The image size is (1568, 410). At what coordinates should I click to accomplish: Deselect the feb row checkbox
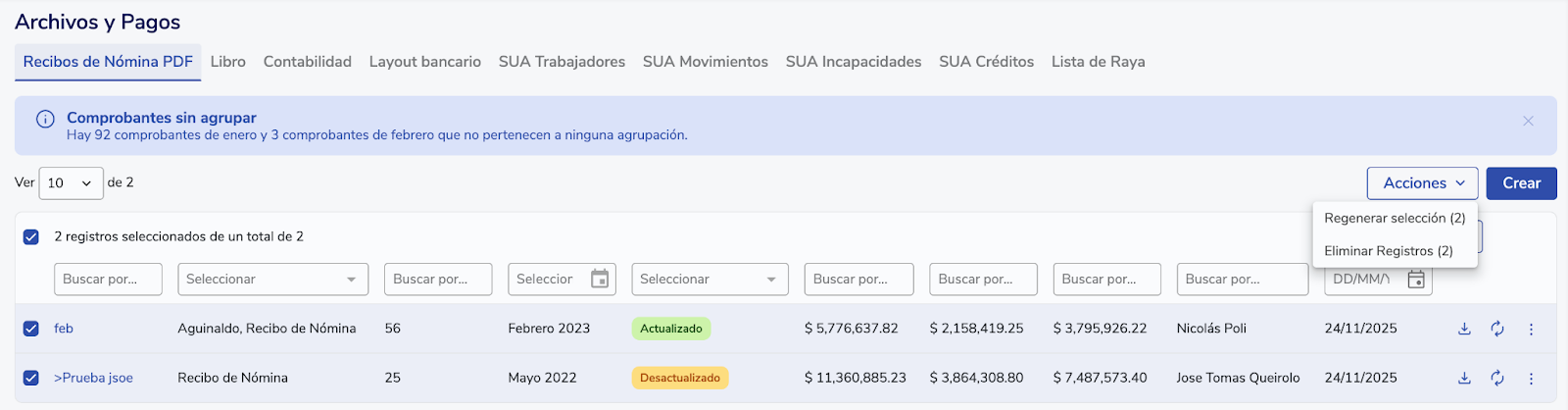click(31, 329)
